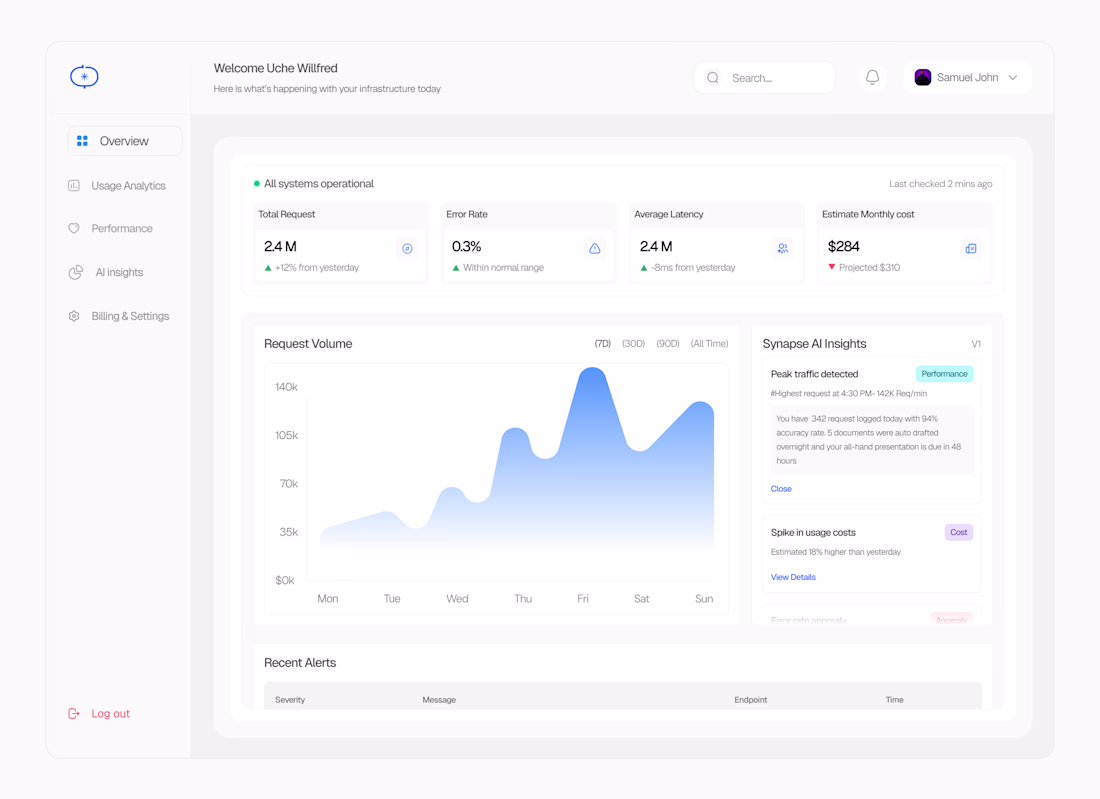Click 'Last checked 2 mins ago'
The height and width of the screenshot is (799, 1100).
[941, 184]
